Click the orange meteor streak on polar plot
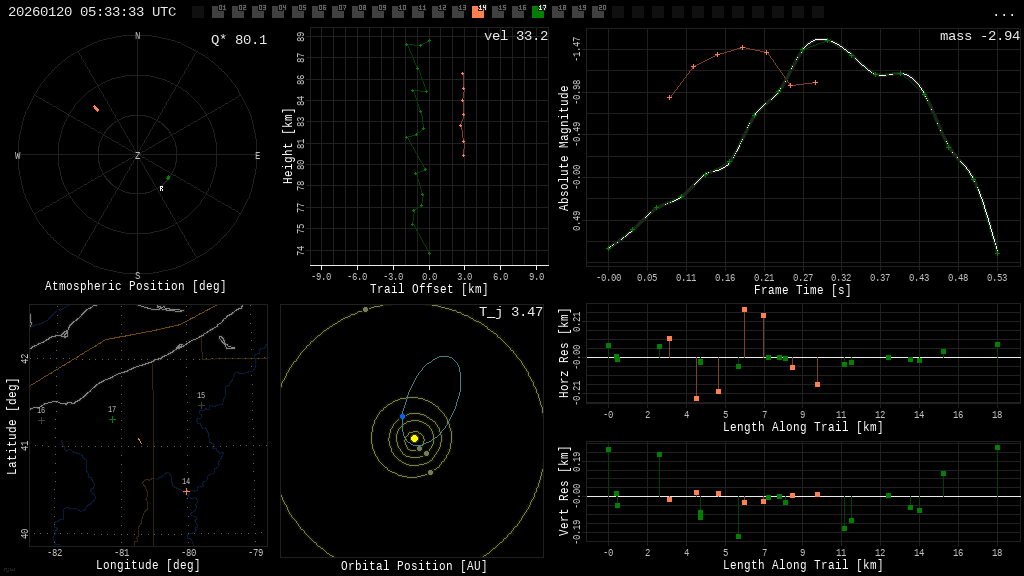Image resolution: width=1024 pixels, height=576 pixels. click(96, 108)
